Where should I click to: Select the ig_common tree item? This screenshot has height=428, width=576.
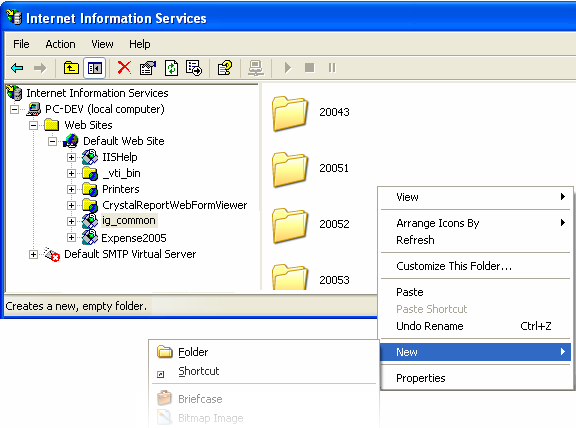pyautogui.click(x=129, y=220)
